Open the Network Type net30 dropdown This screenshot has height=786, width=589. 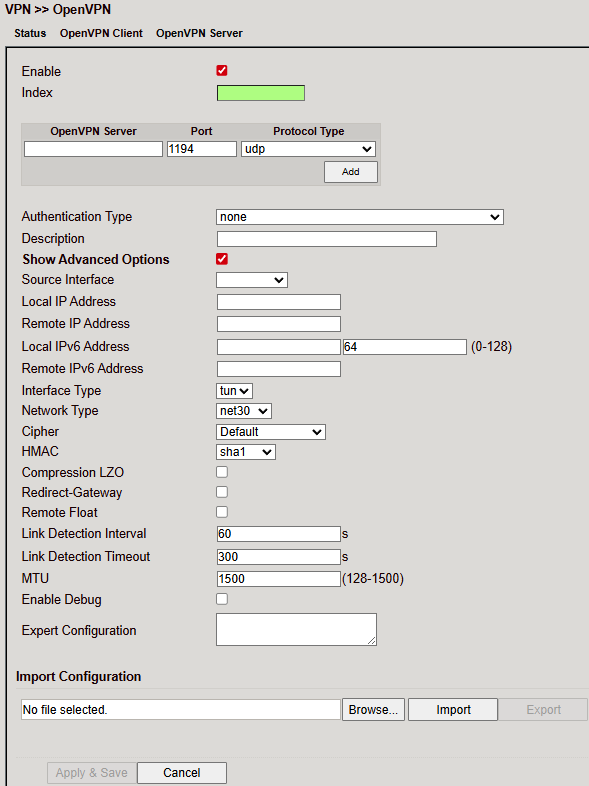pyautogui.click(x=244, y=411)
